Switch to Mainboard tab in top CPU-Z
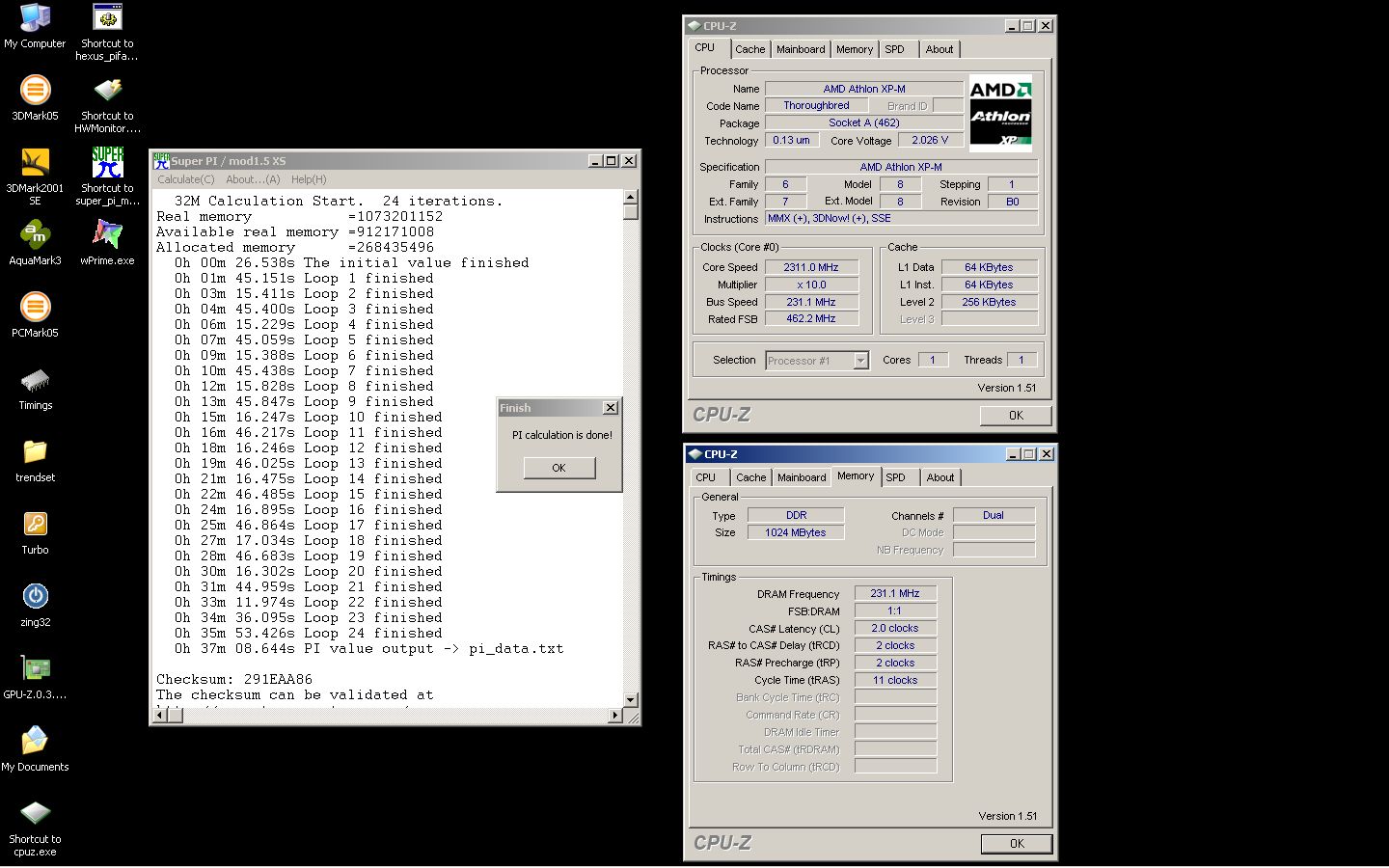Image resolution: width=1389 pixels, height=868 pixels. pyautogui.click(x=801, y=49)
